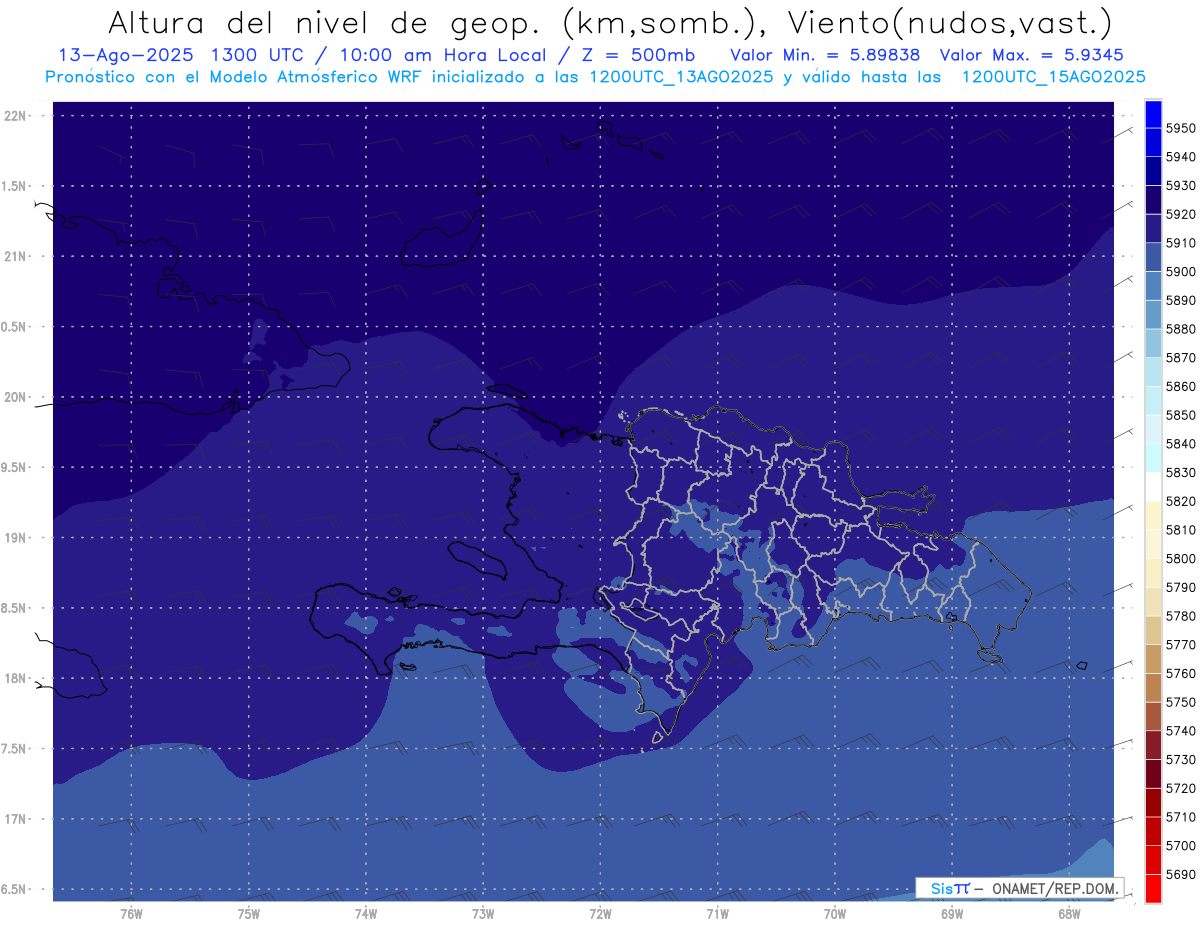The image size is (1200, 927).
Task: Click the 22N latitude label
Action: 15,116
